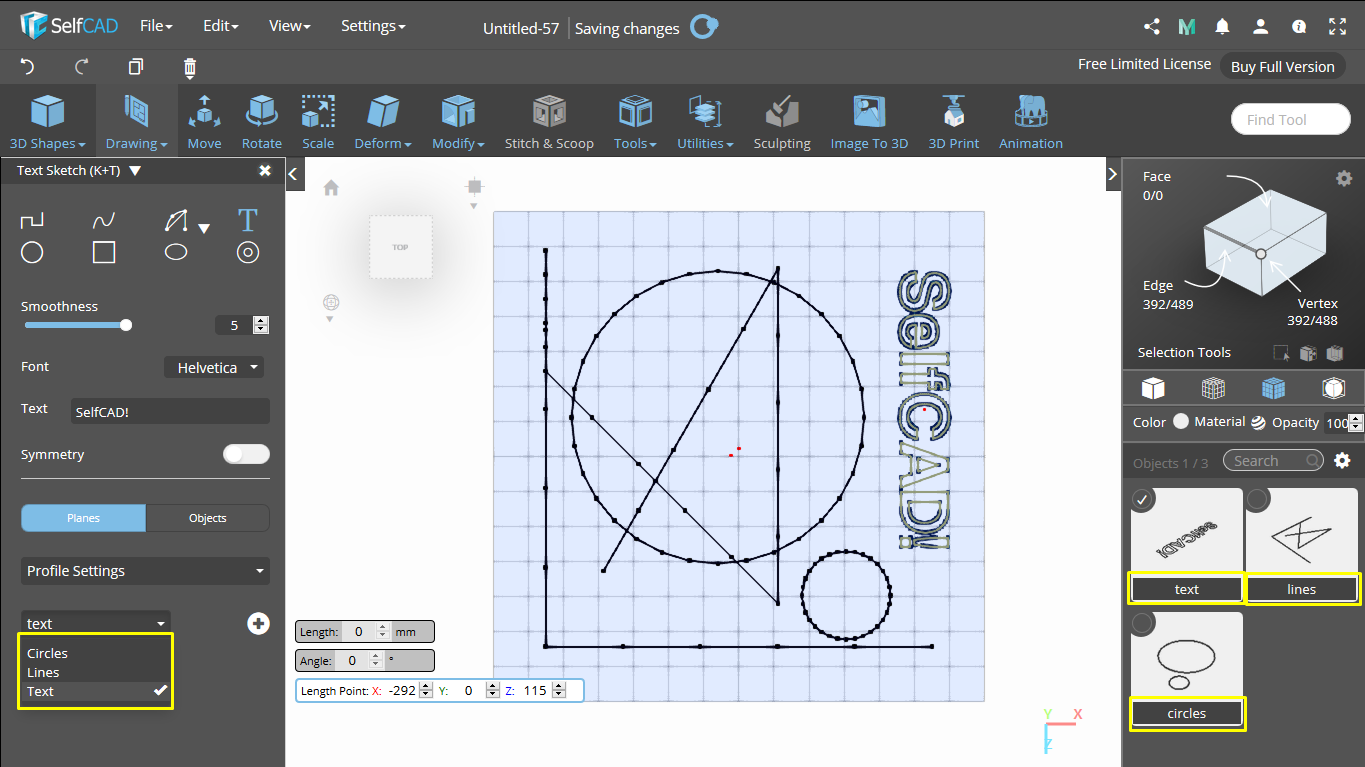Select the polyline sketch tool

pyautogui.click(x=32, y=221)
